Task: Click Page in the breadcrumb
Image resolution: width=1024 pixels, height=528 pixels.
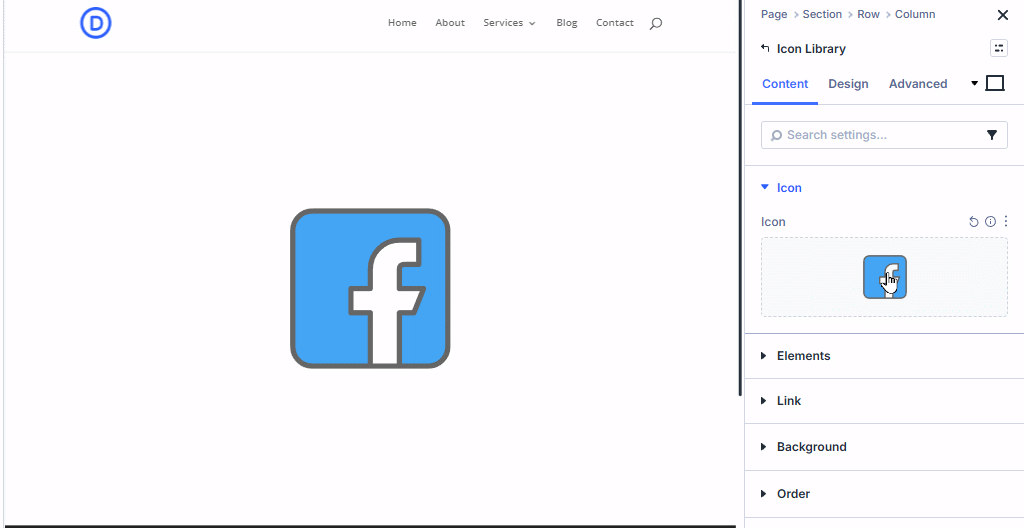Action: [774, 14]
